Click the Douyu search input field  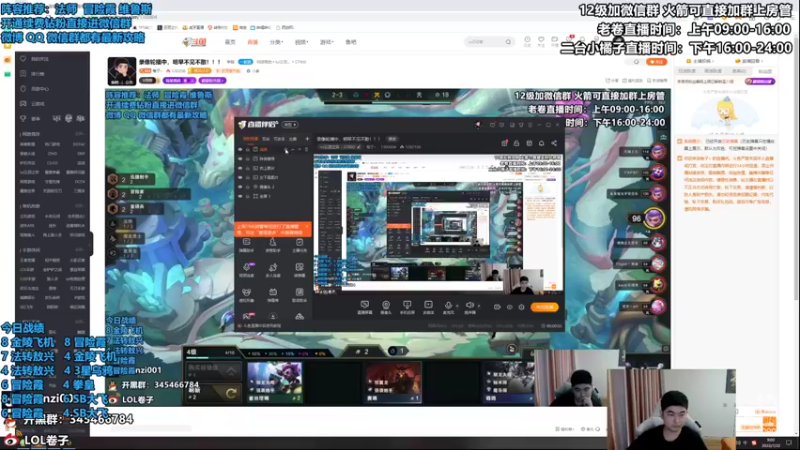(485, 42)
